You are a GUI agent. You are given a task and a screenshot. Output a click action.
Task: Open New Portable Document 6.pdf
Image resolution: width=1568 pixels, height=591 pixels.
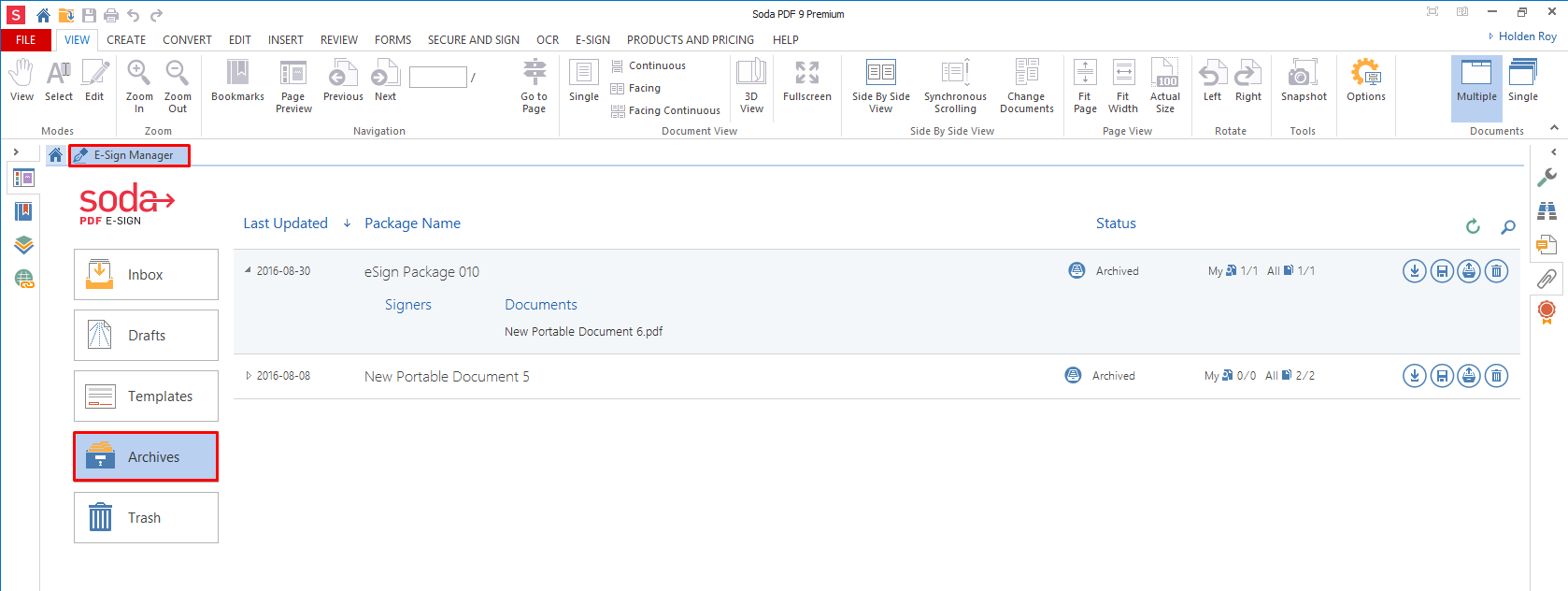click(584, 331)
